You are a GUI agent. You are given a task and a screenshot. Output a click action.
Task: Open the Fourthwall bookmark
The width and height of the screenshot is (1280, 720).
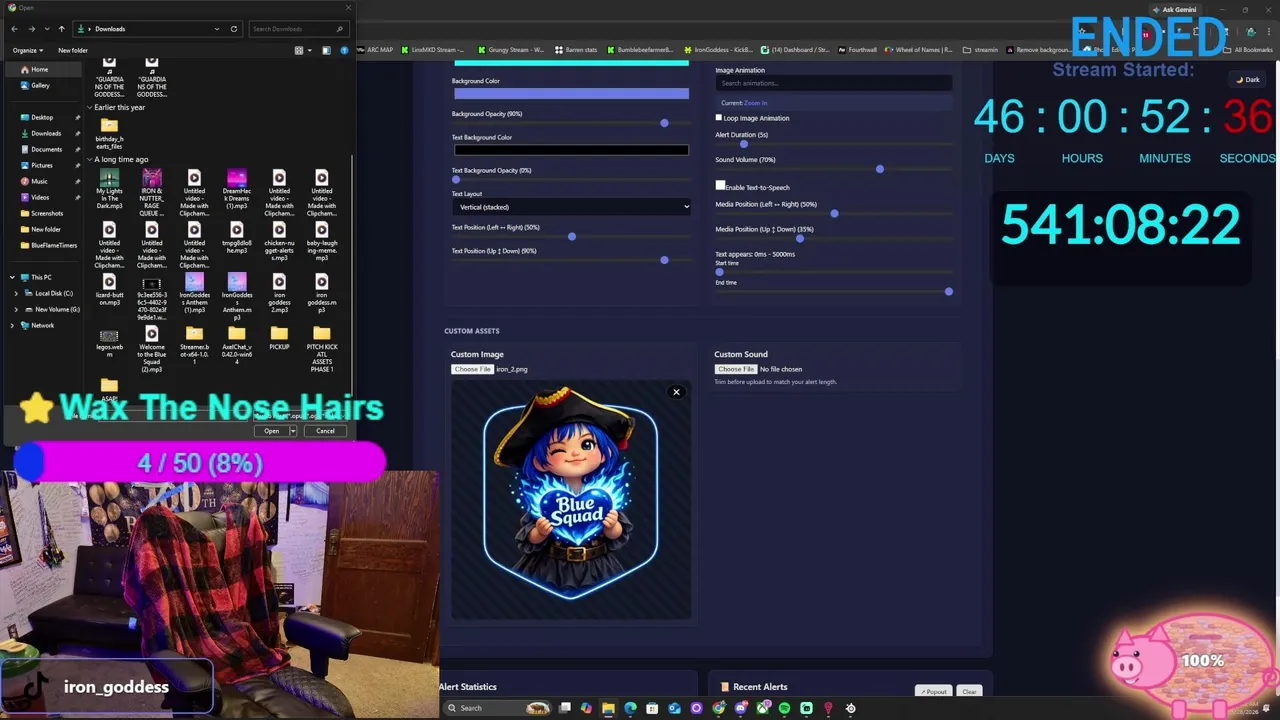[858, 50]
